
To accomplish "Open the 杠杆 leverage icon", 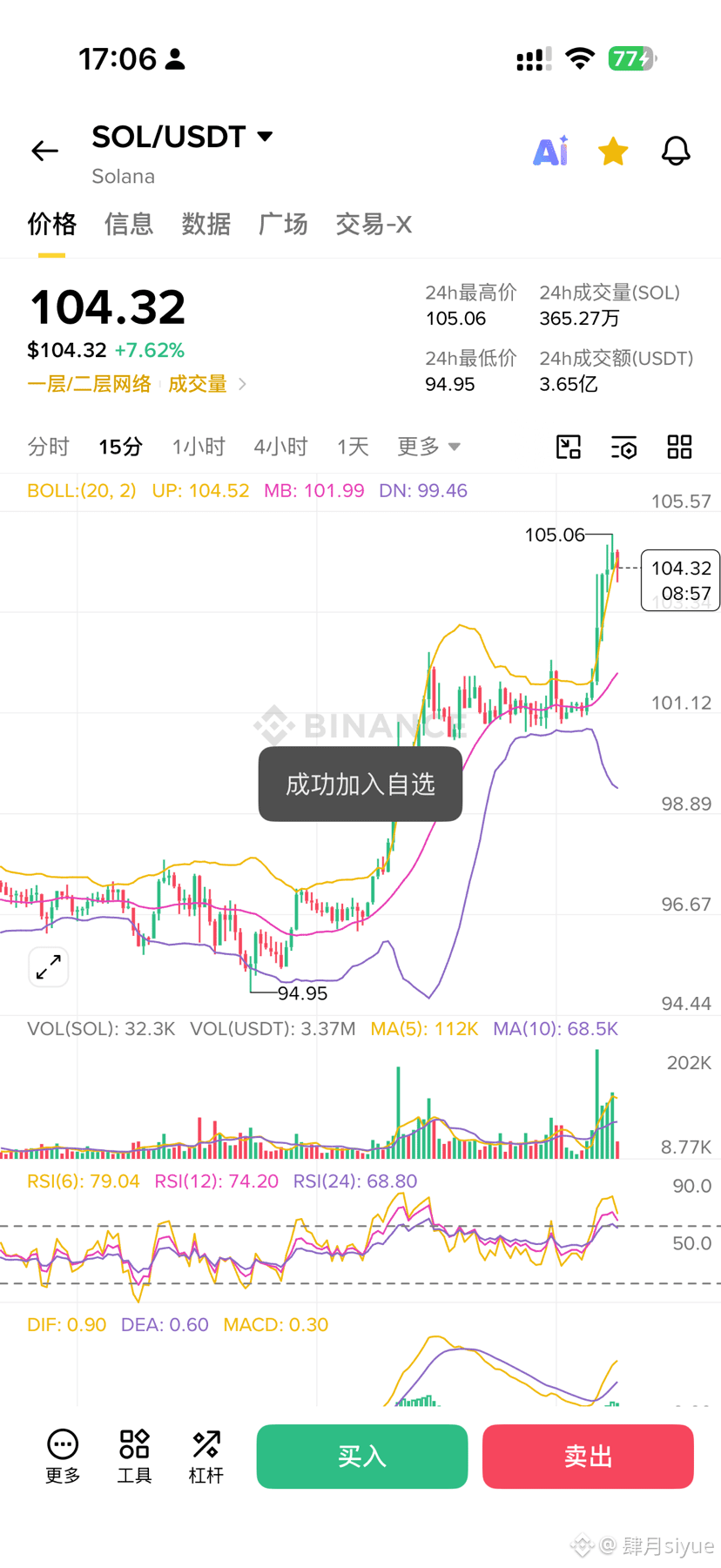I will point(206,1457).
